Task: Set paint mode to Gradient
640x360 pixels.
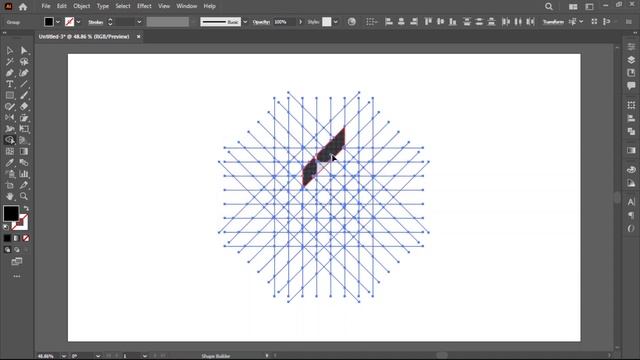Action: 16,238
